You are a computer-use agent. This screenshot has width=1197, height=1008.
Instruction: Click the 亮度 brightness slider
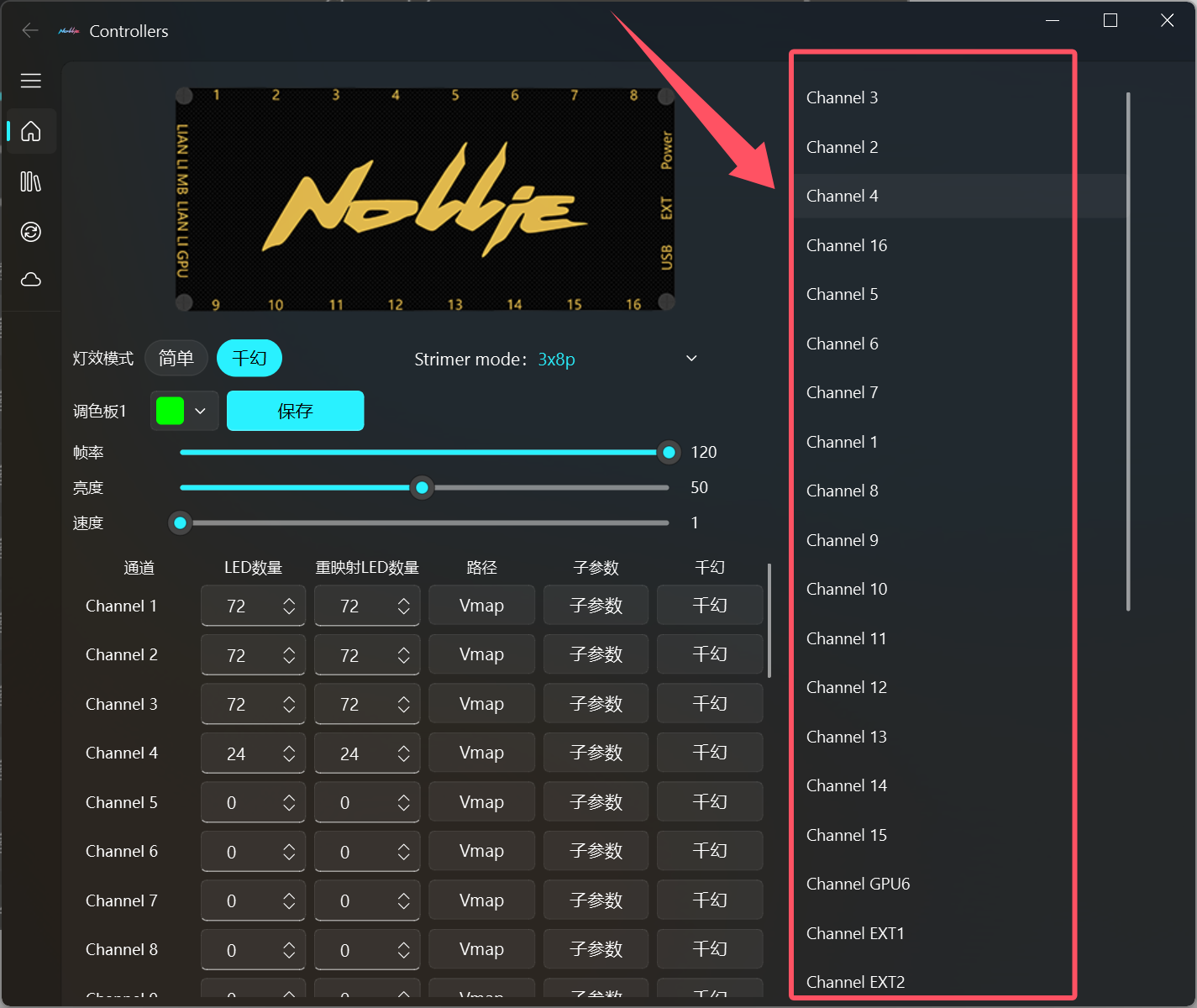click(x=424, y=488)
